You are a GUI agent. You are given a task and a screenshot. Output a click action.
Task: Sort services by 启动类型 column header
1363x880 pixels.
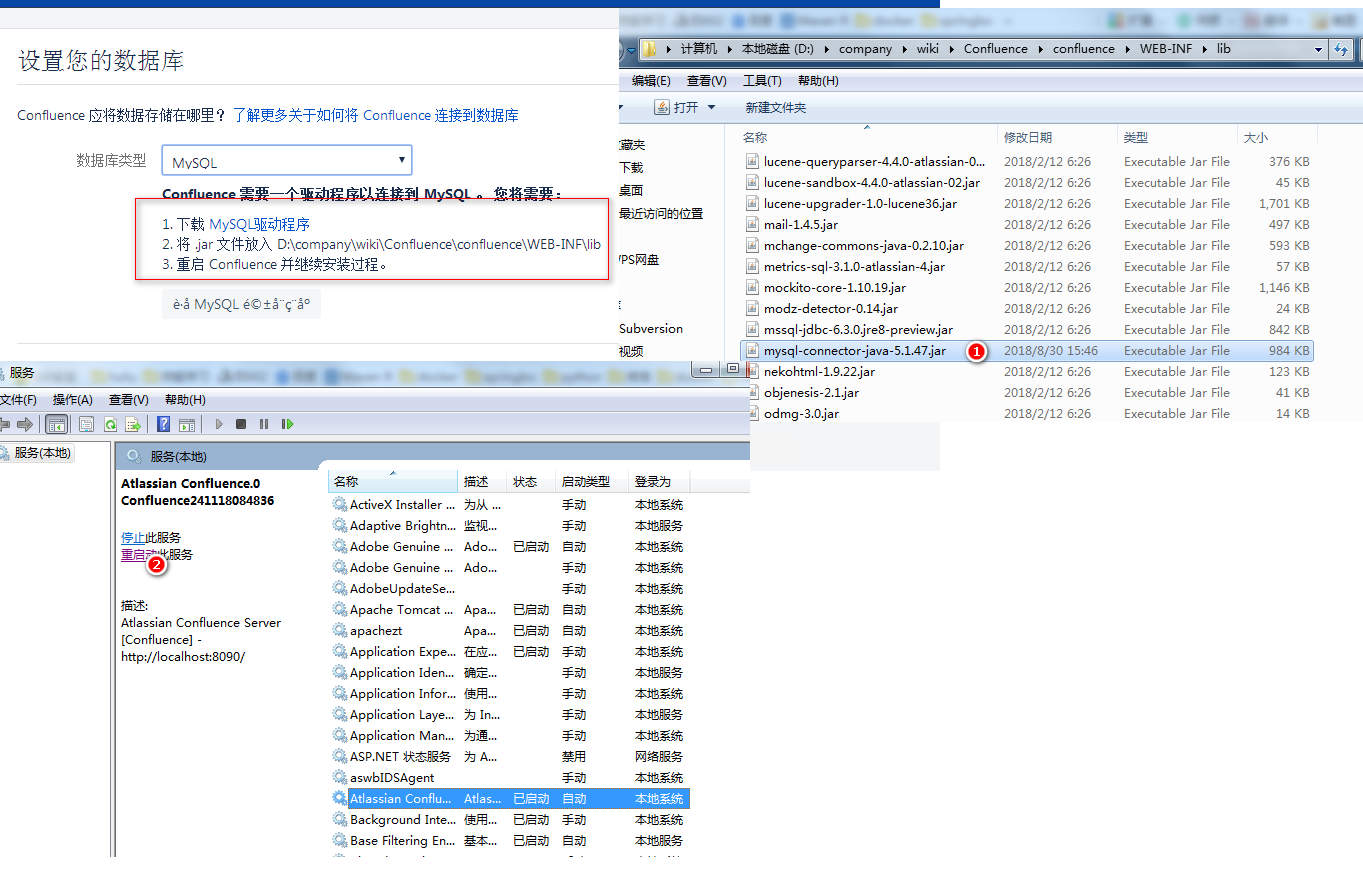(x=591, y=482)
